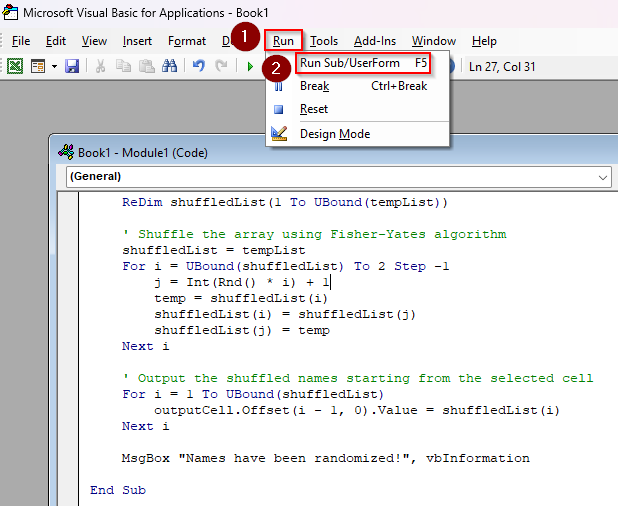Click the 'For i = UBound(shuffledList) To 2' line

pyautogui.click(x=286, y=266)
